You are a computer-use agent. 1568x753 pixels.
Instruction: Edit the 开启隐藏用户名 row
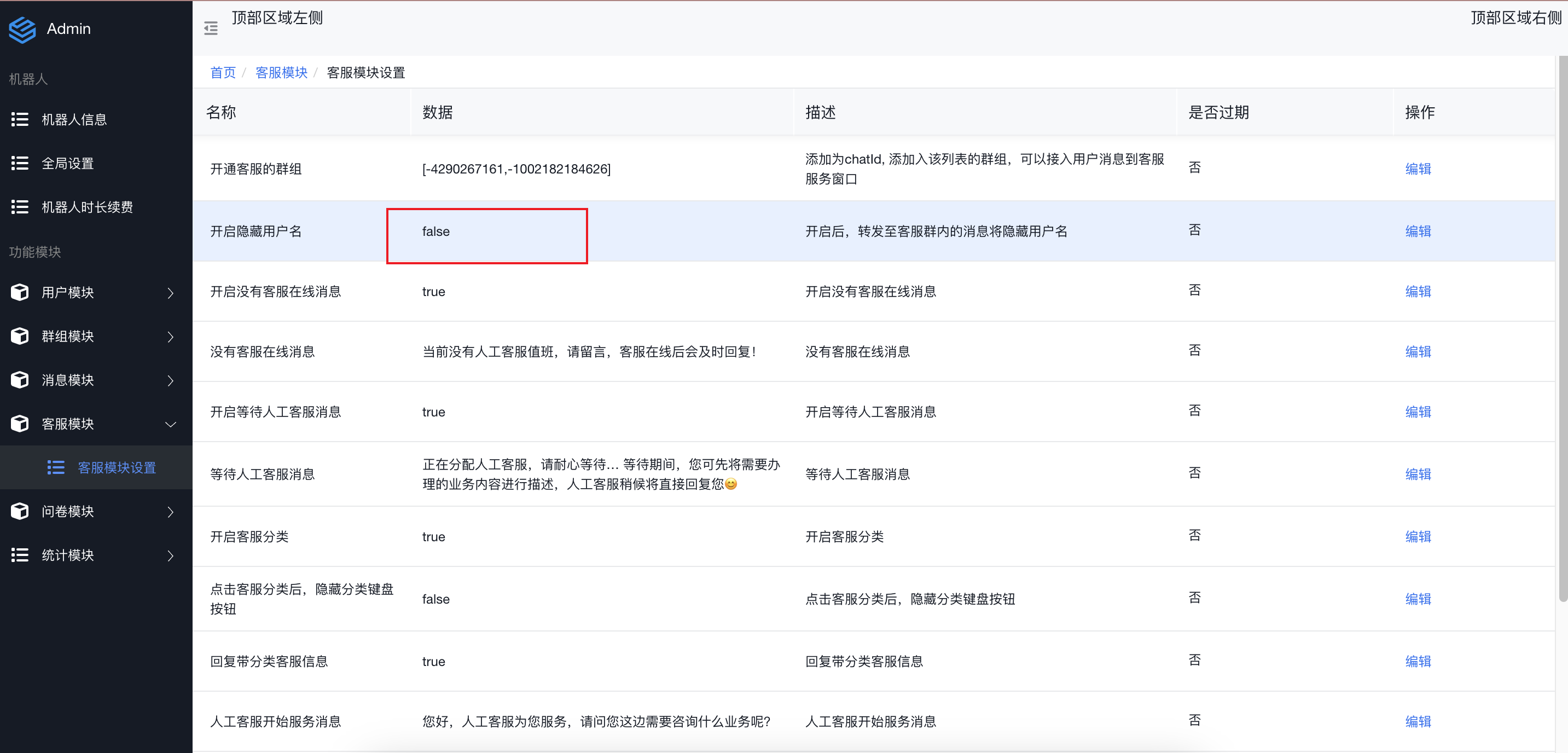(1418, 231)
